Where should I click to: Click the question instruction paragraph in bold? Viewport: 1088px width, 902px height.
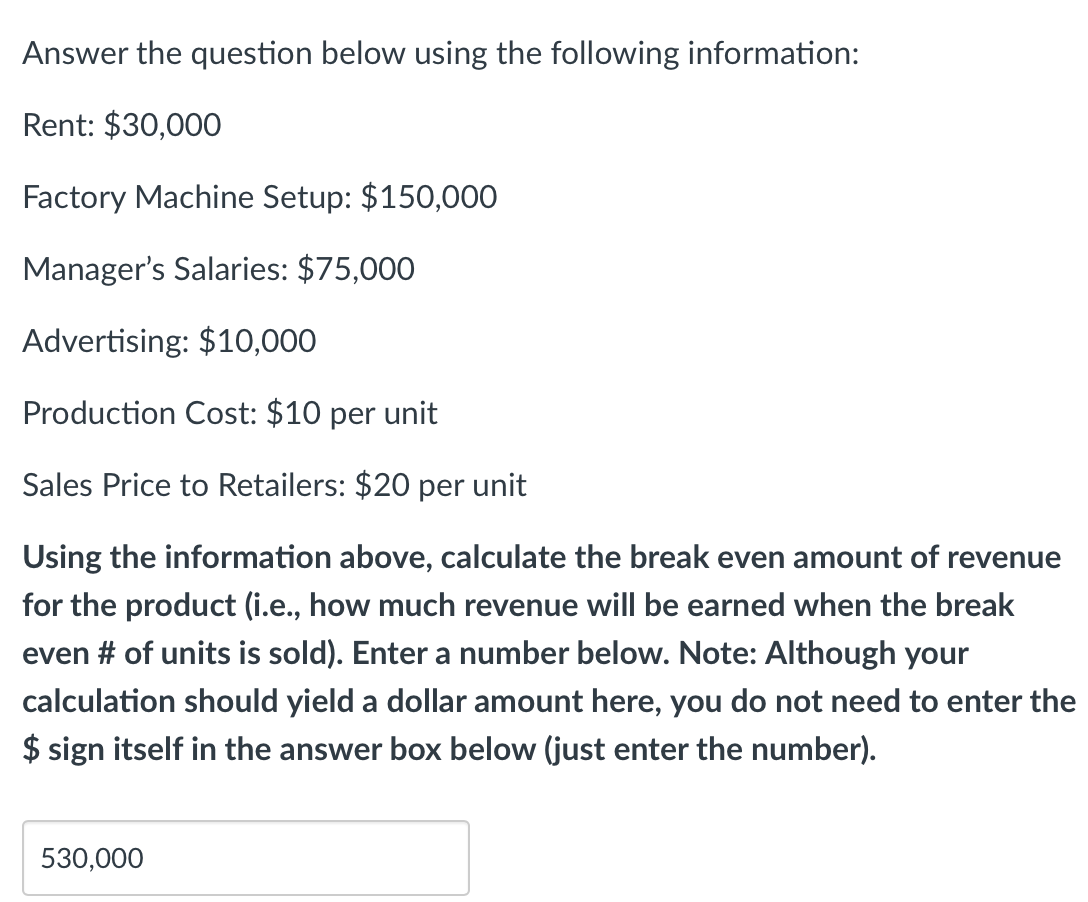click(540, 652)
